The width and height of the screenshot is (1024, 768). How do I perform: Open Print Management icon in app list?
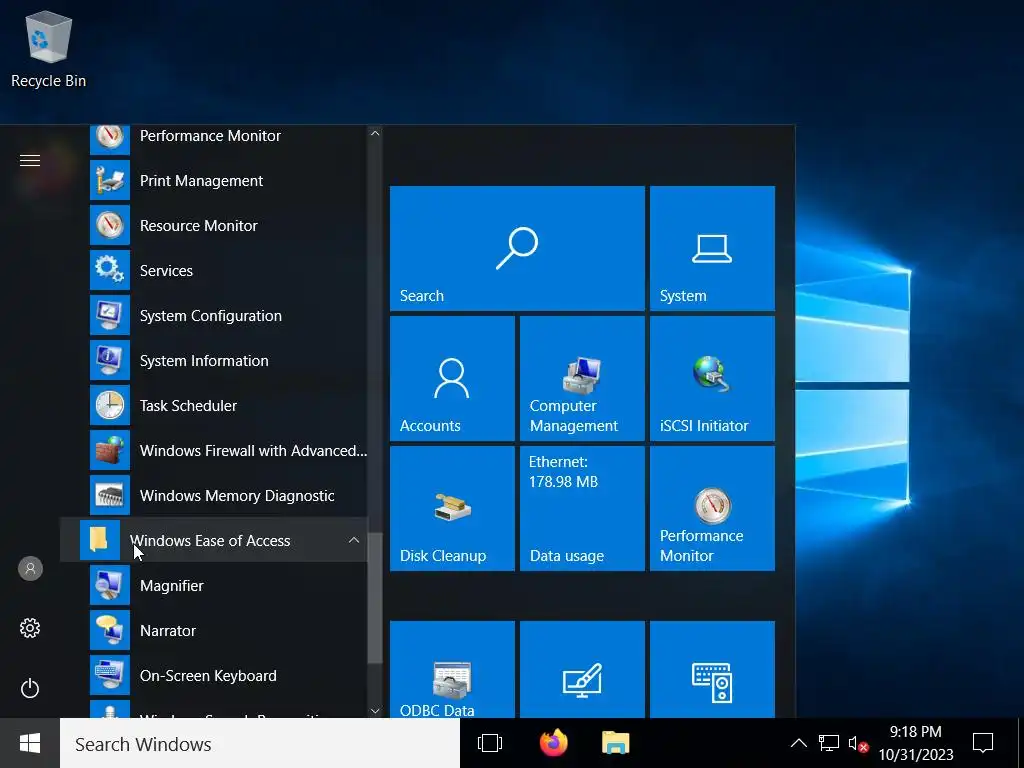110,181
